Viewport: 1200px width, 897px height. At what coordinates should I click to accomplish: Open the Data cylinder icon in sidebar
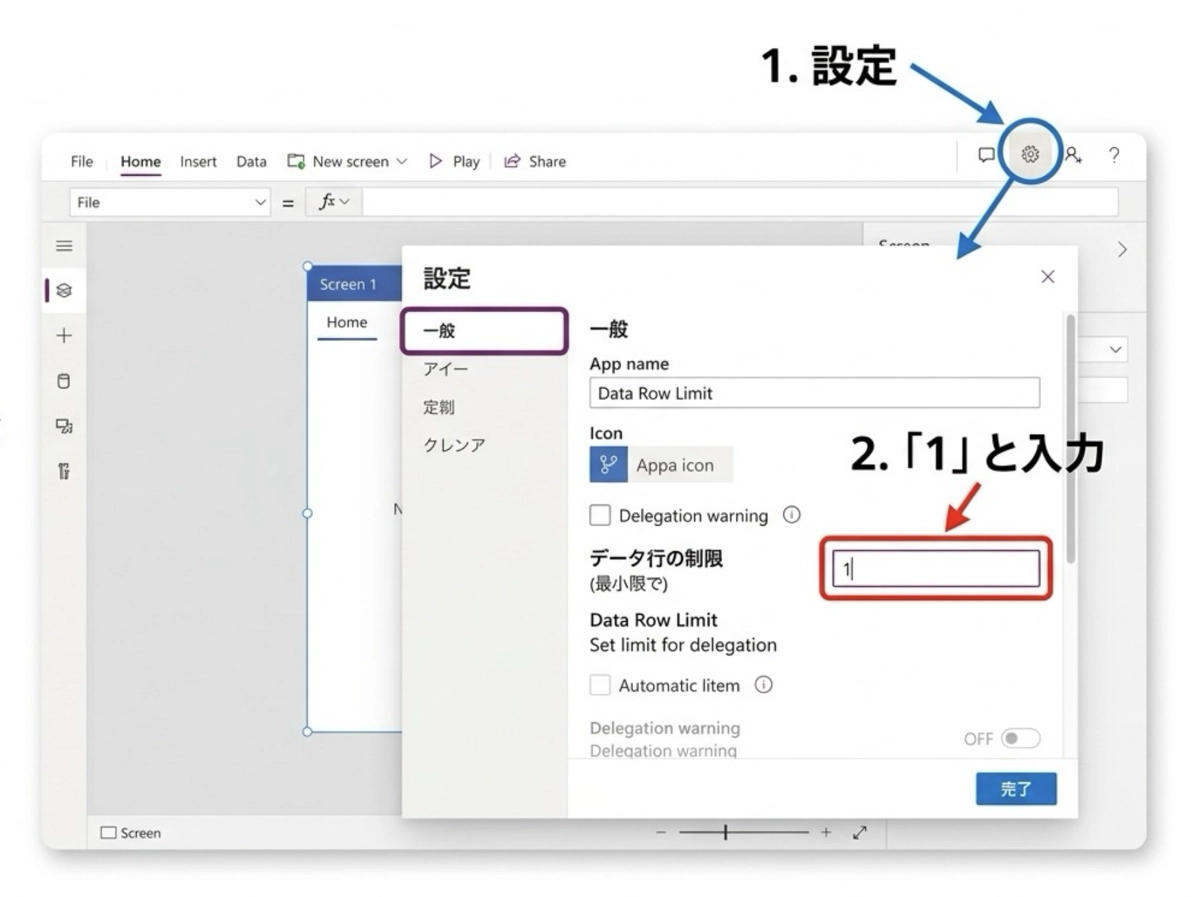pyautogui.click(x=64, y=381)
